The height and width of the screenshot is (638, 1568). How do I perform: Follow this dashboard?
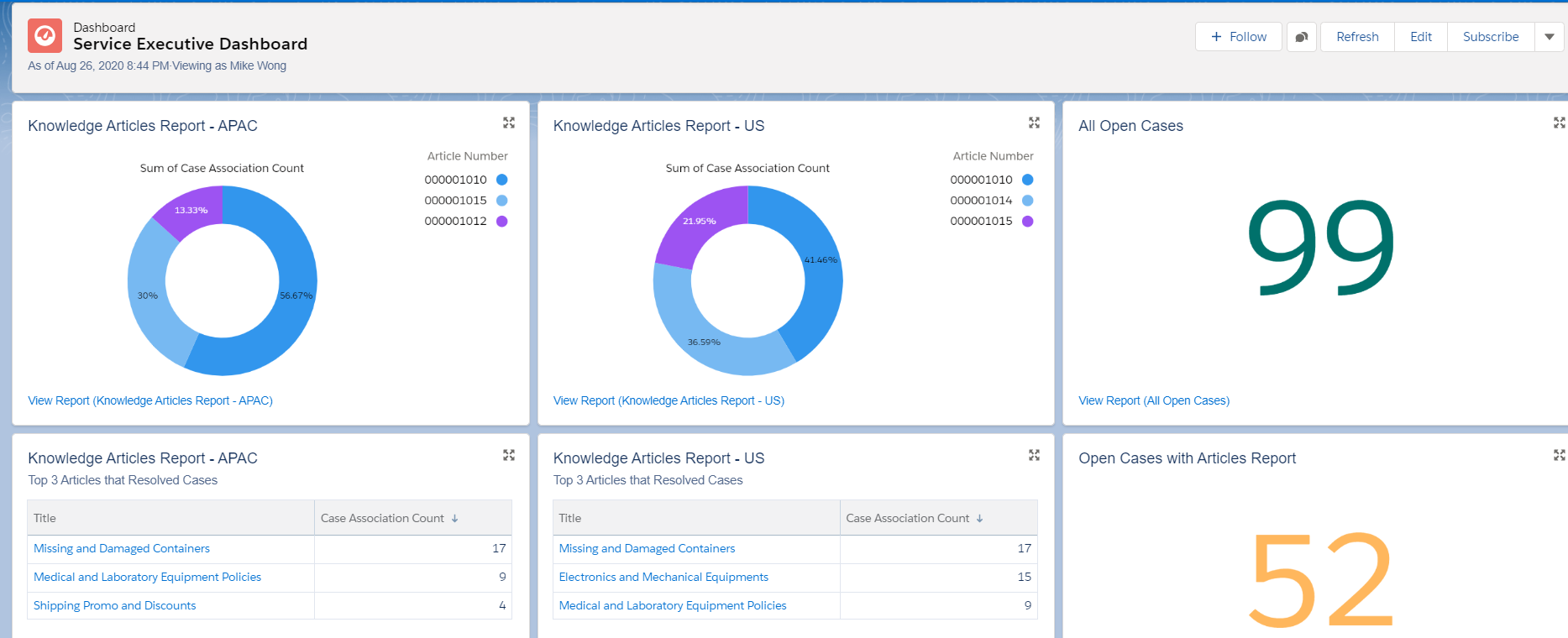[x=1238, y=37]
